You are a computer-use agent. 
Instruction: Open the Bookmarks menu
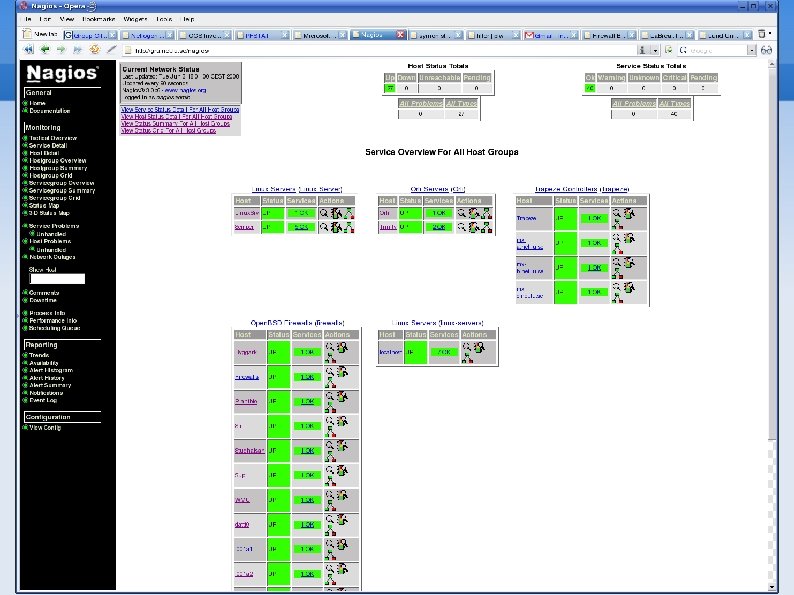99,19
